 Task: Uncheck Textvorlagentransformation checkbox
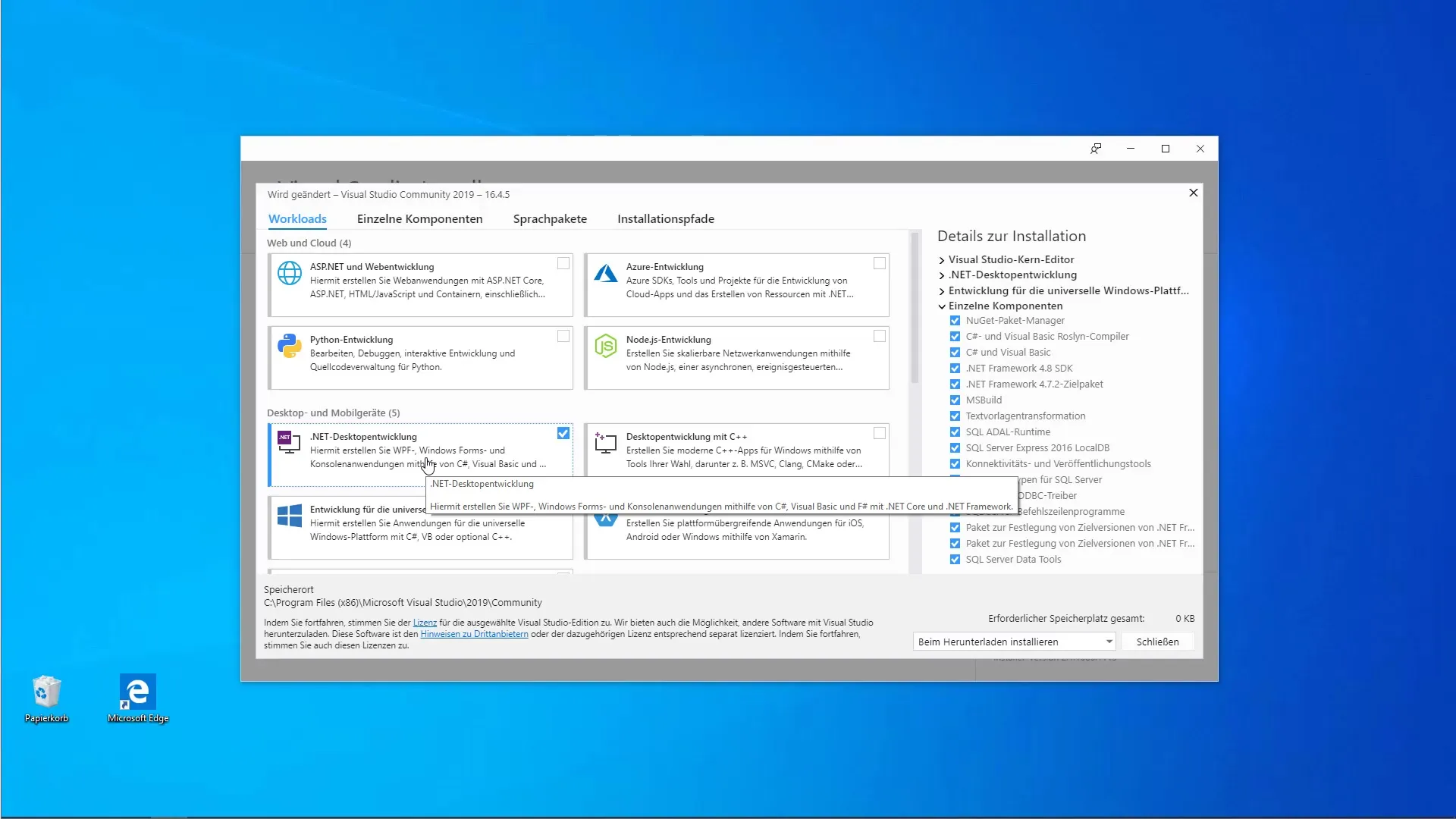[955, 416]
